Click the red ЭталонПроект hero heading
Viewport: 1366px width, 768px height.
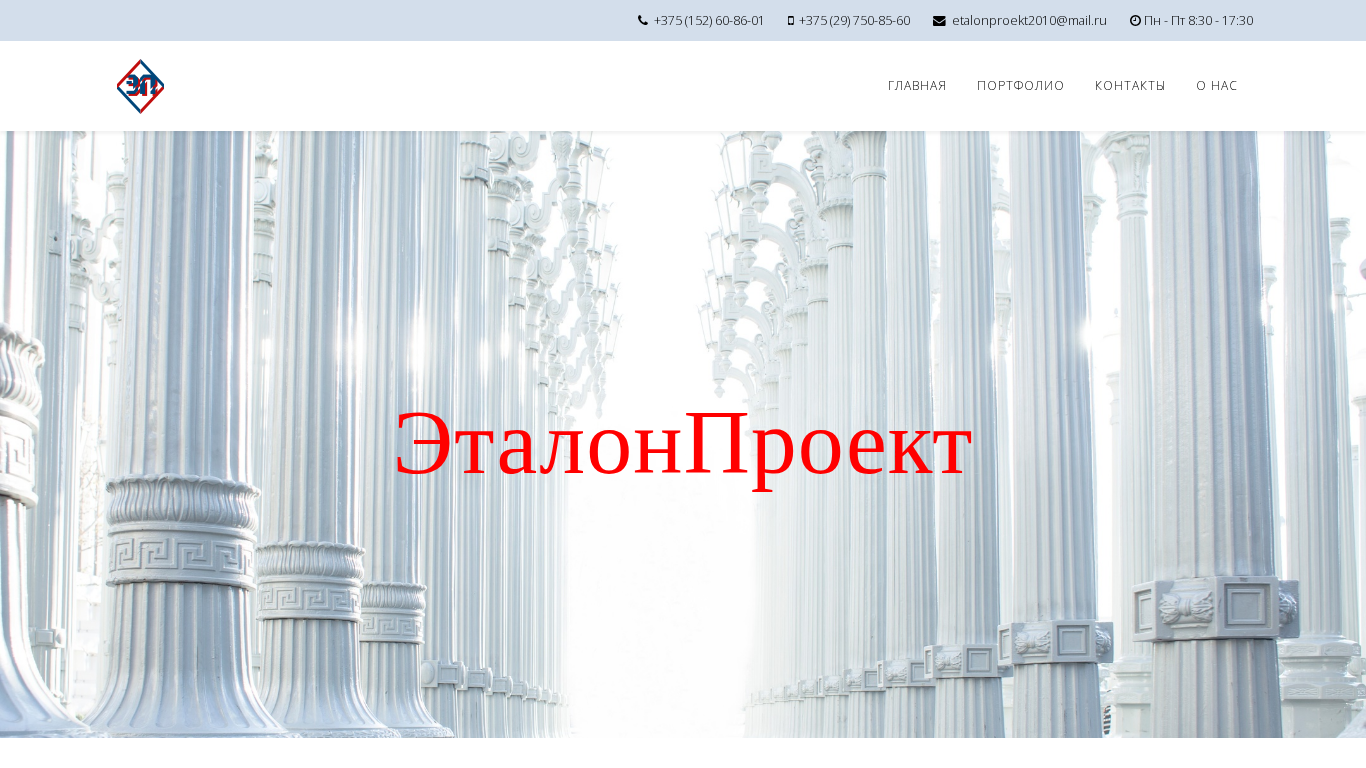point(683,444)
